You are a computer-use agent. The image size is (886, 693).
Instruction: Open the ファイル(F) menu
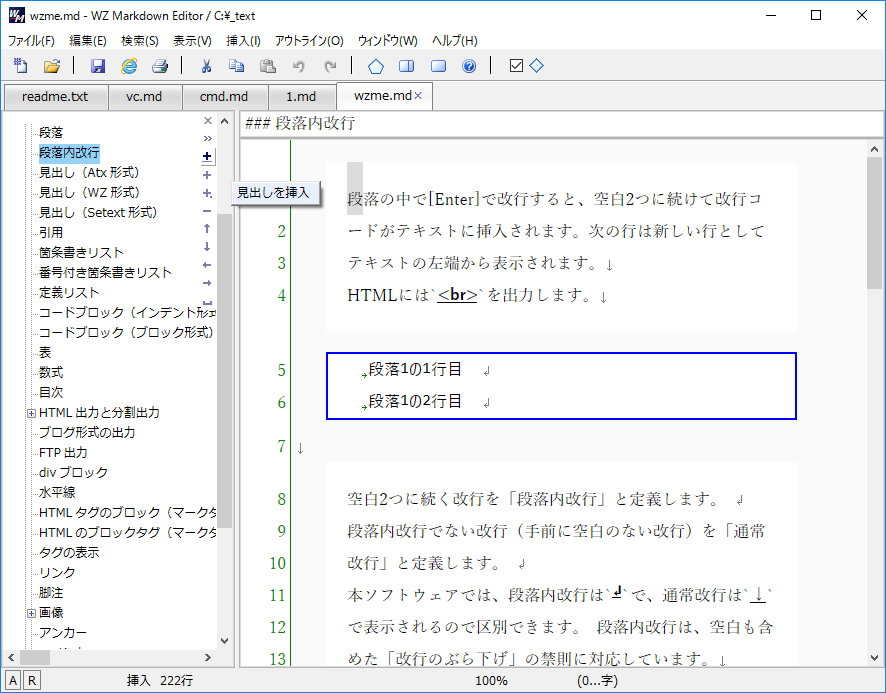coord(31,41)
